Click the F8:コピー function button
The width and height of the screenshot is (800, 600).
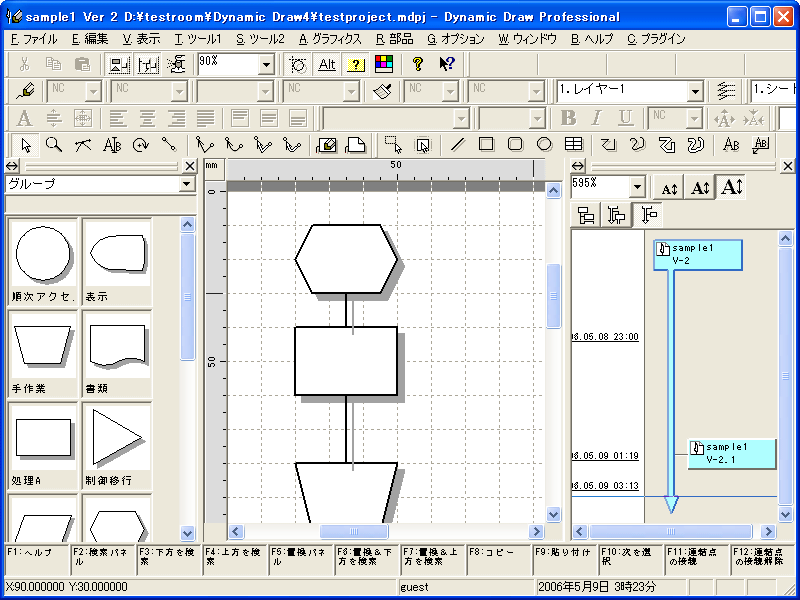click(499, 560)
